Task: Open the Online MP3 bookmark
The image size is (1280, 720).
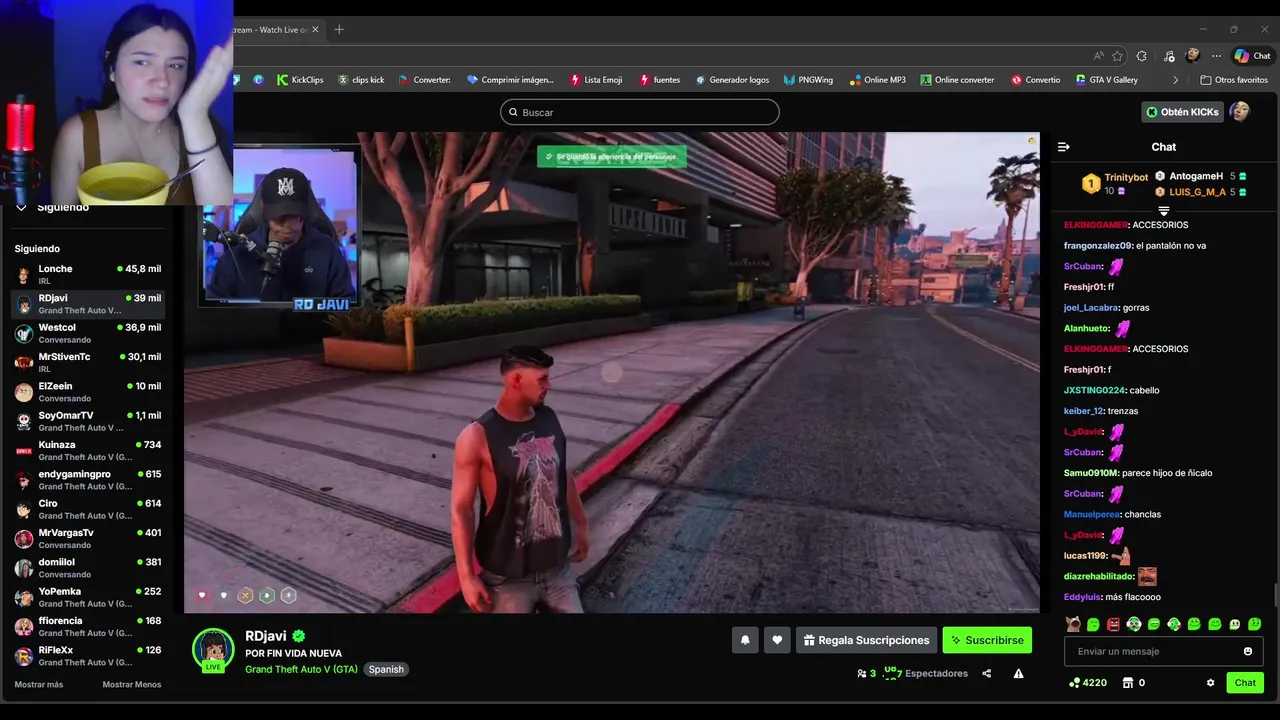Action: coord(877,80)
